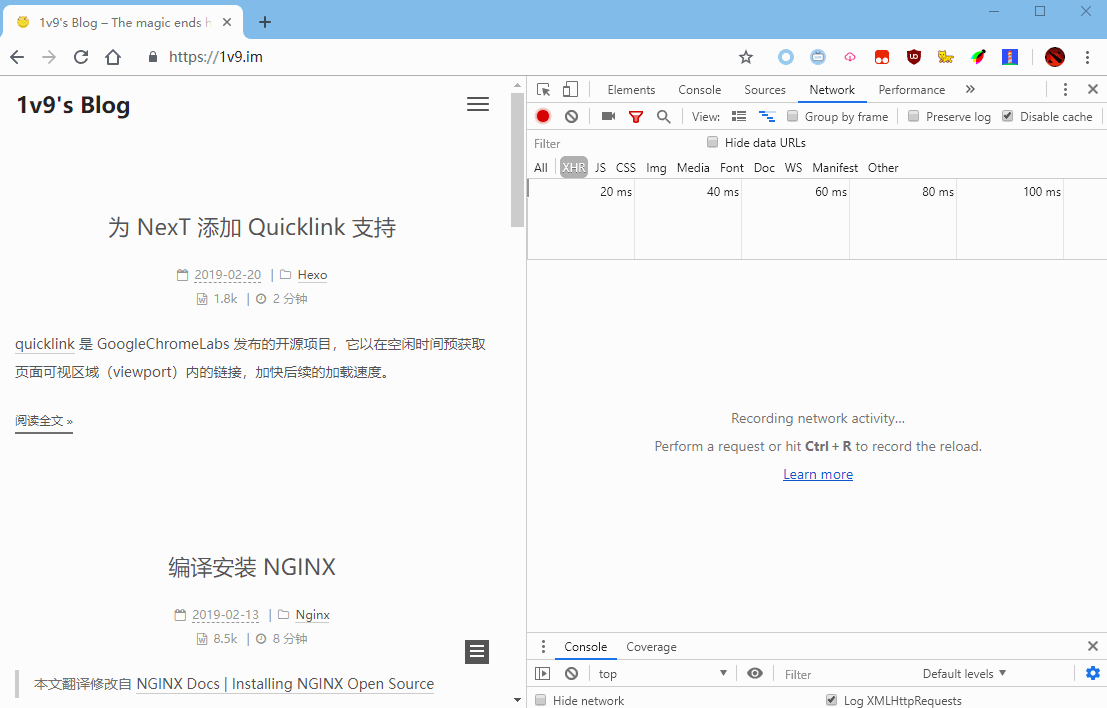
Task: Reload the current page
Action: click(x=81, y=57)
